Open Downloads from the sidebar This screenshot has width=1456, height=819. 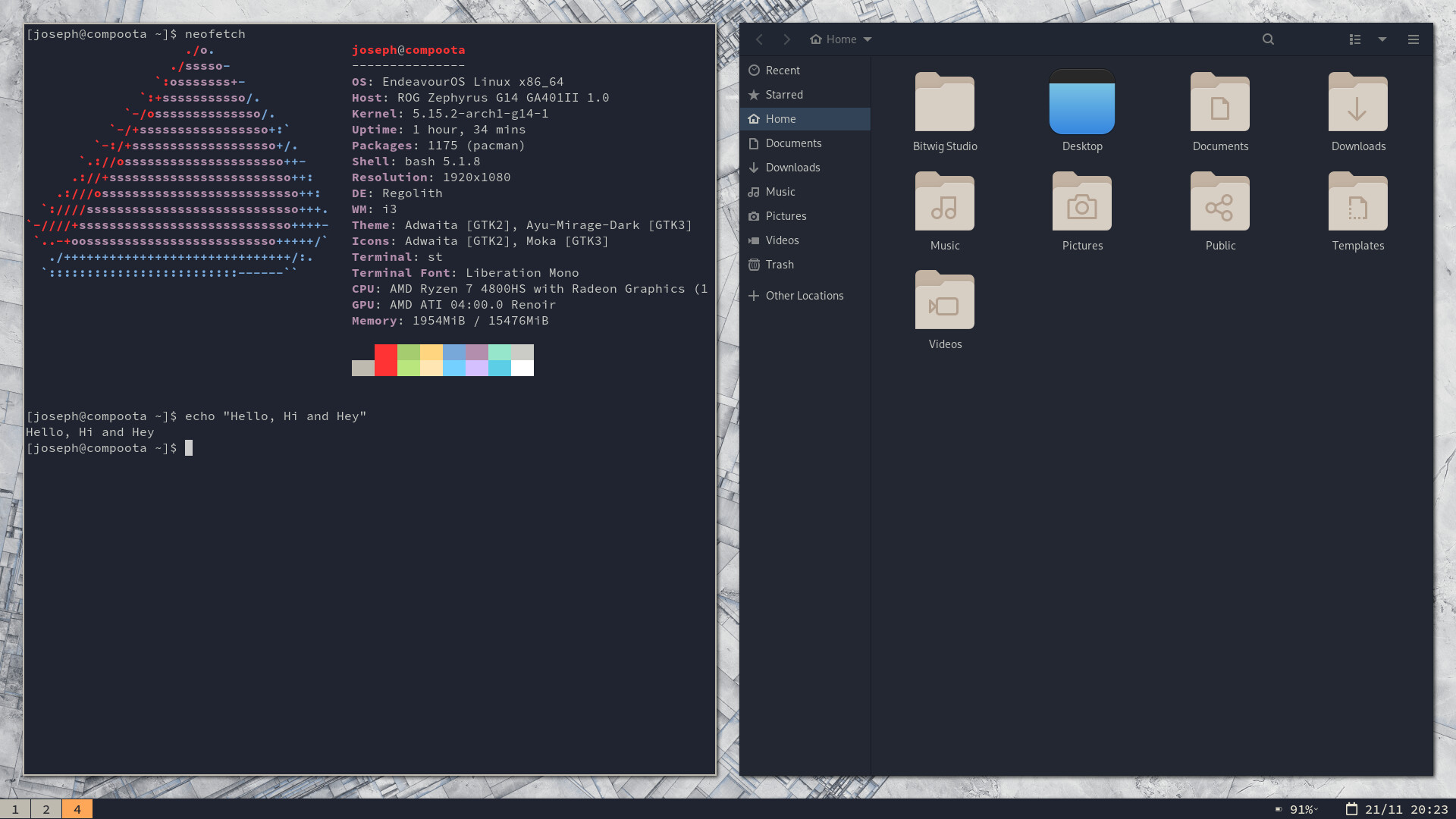pos(805,168)
